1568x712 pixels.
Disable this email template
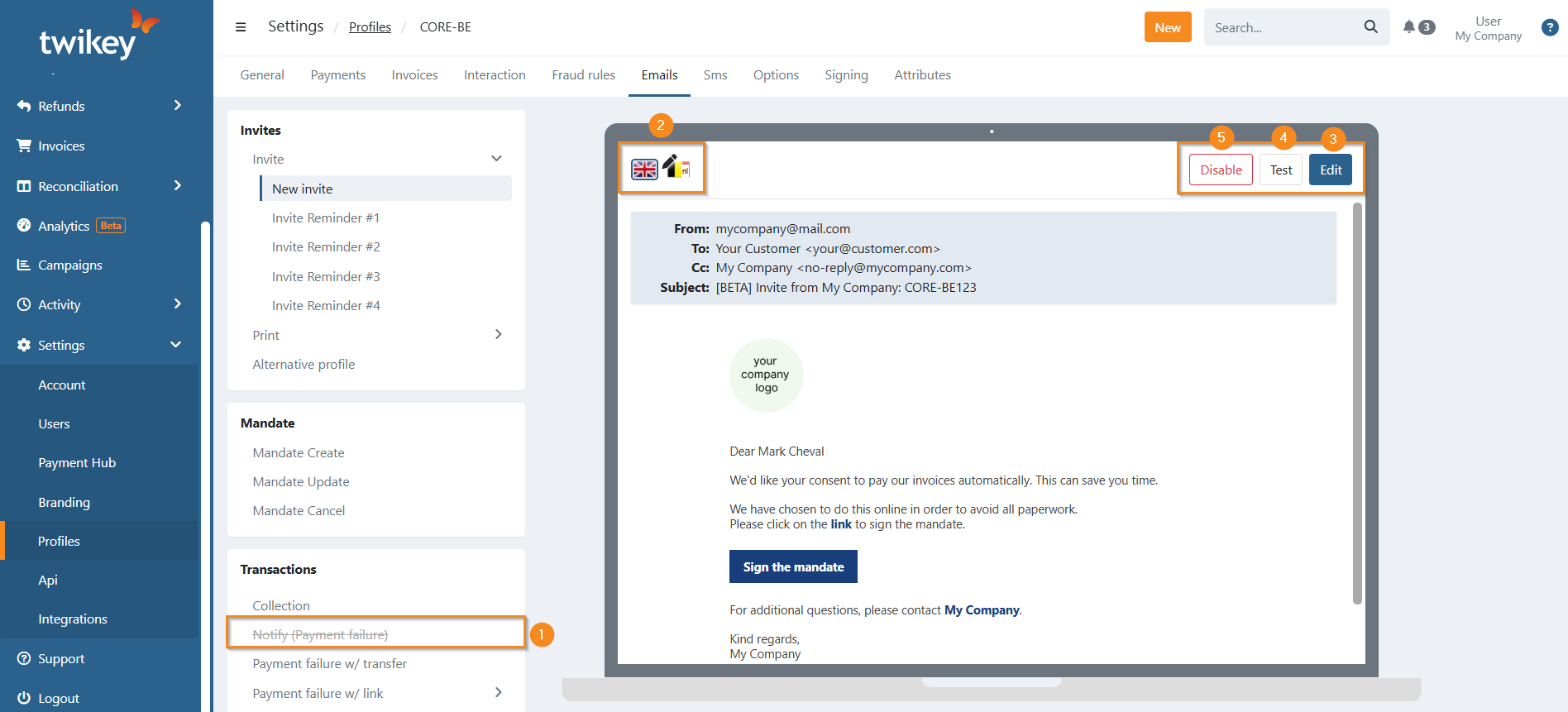tap(1221, 170)
